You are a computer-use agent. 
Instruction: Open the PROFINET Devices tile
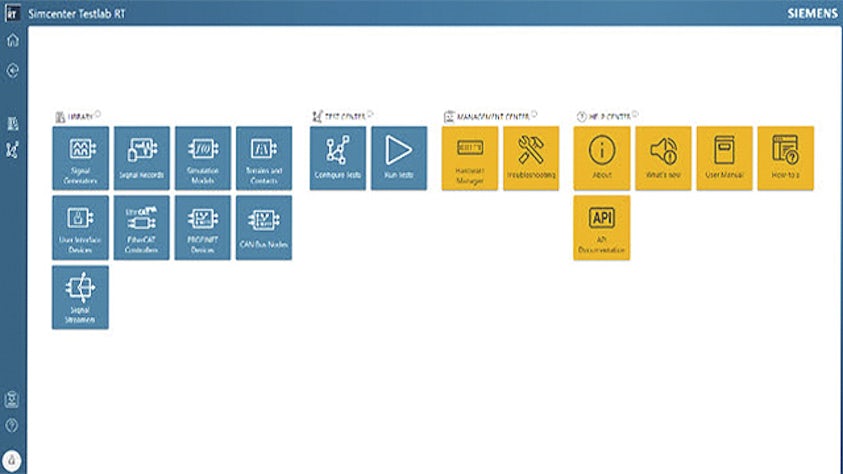tap(203, 227)
